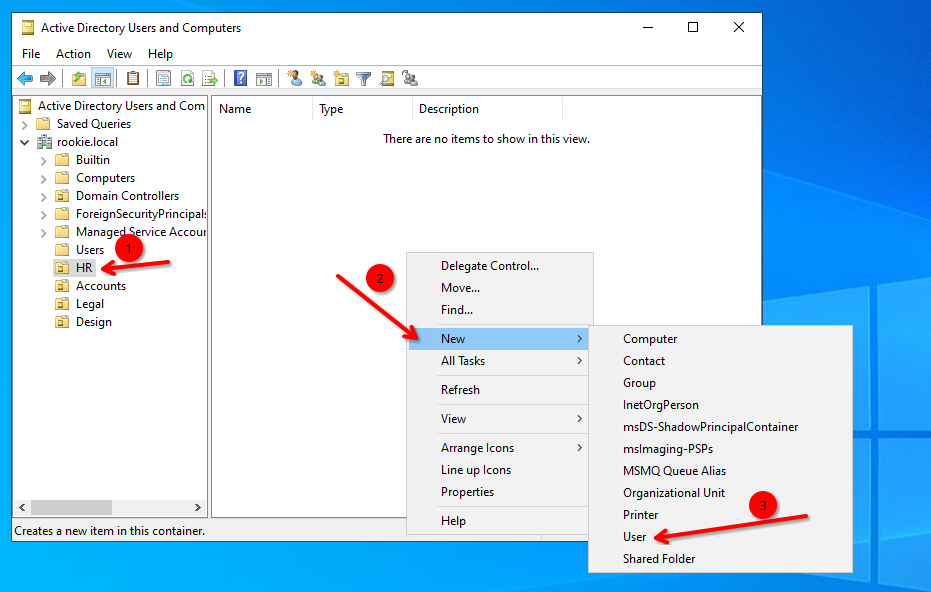Viewport: 931px width, 592px height.
Task: Click the Refresh toolbar icon
Action: tap(187, 78)
